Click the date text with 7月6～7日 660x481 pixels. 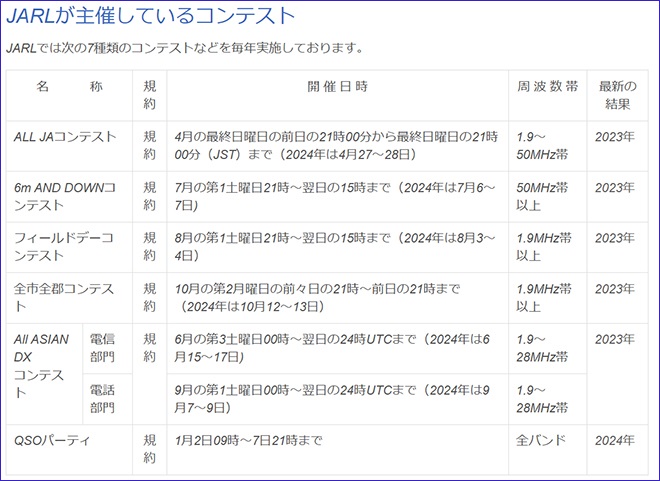335,196
